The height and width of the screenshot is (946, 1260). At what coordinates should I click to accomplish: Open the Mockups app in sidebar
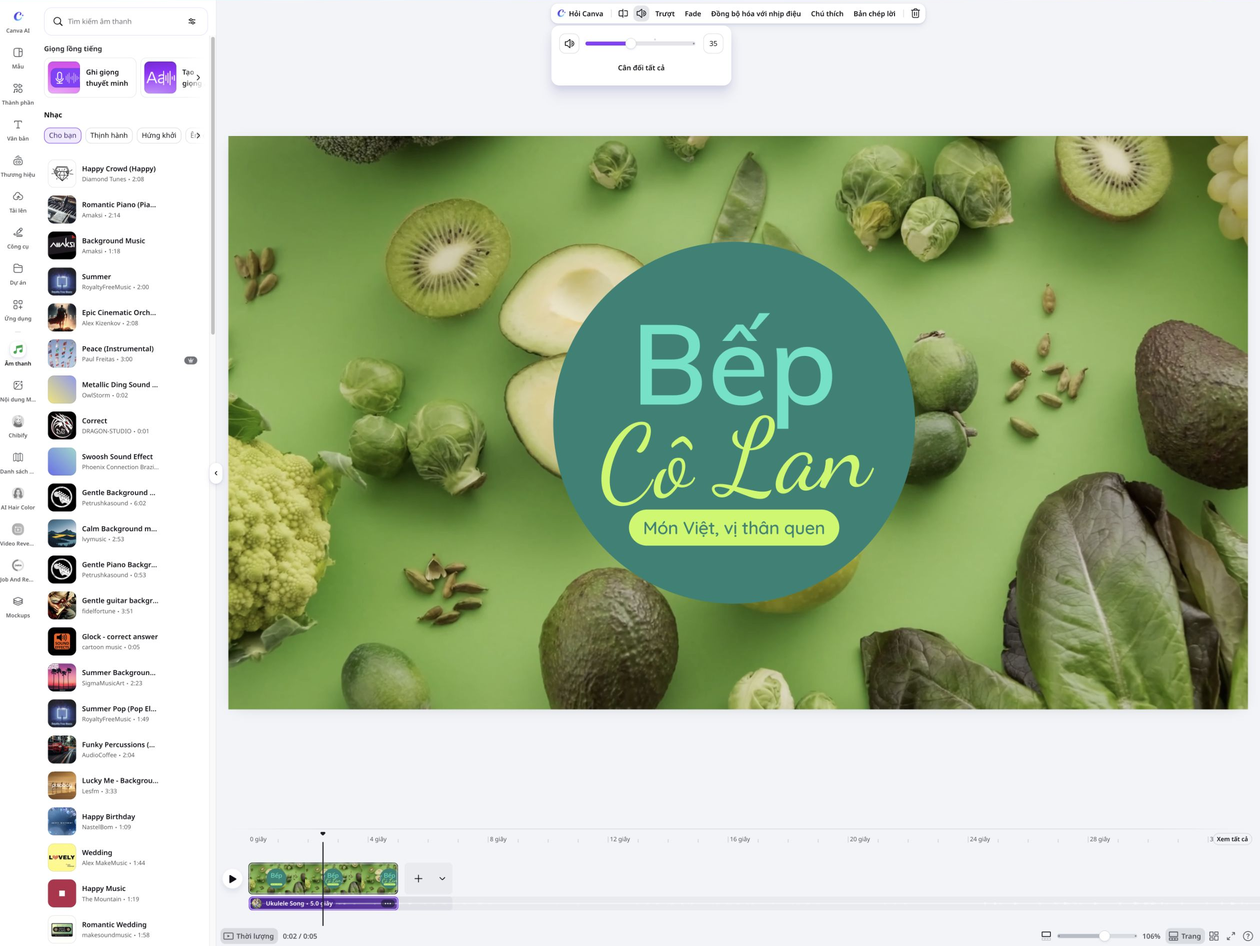pos(18,607)
